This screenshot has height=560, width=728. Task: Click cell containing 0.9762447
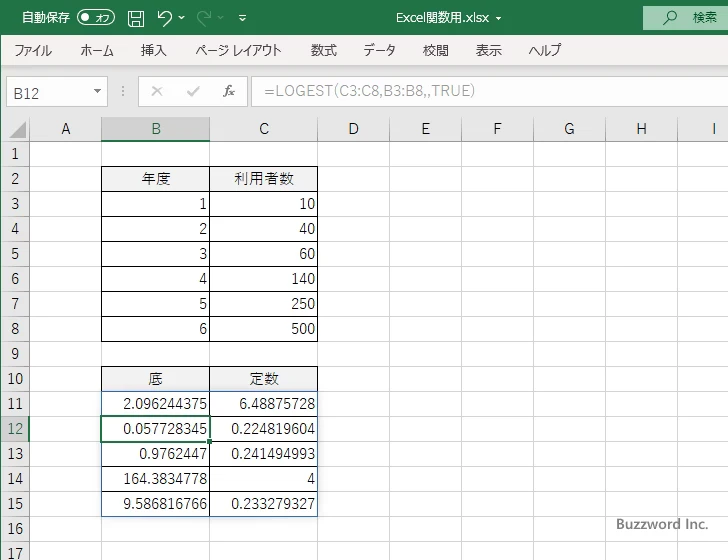[x=156, y=454]
